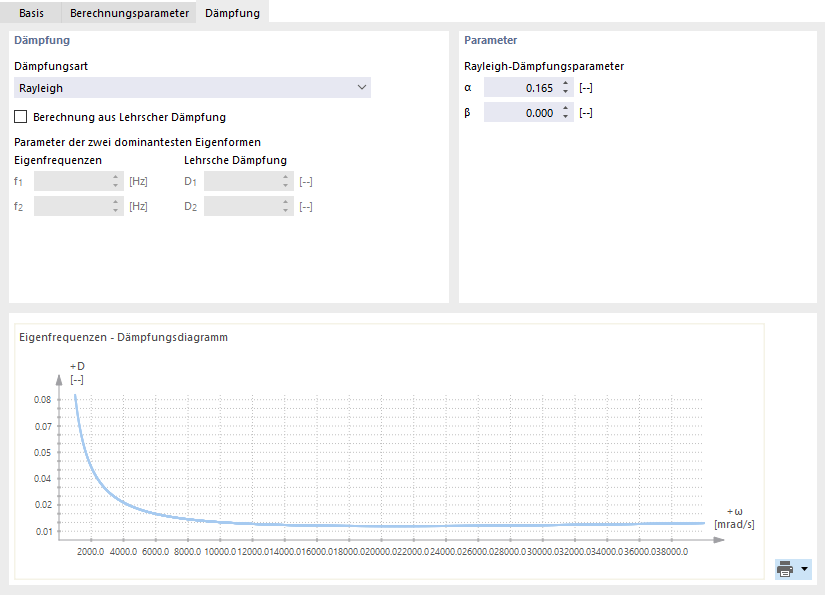Screen dimensions: 825x595
Task: Expand the Dämpfungsart dropdown showing Rayleigh
Action: click(192, 88)
